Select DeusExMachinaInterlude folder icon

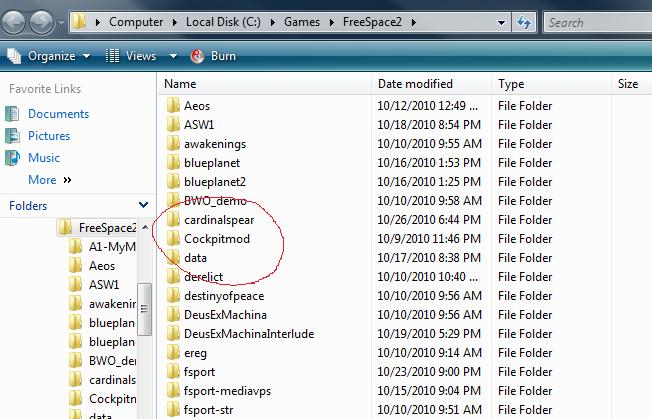pos(173,334)
